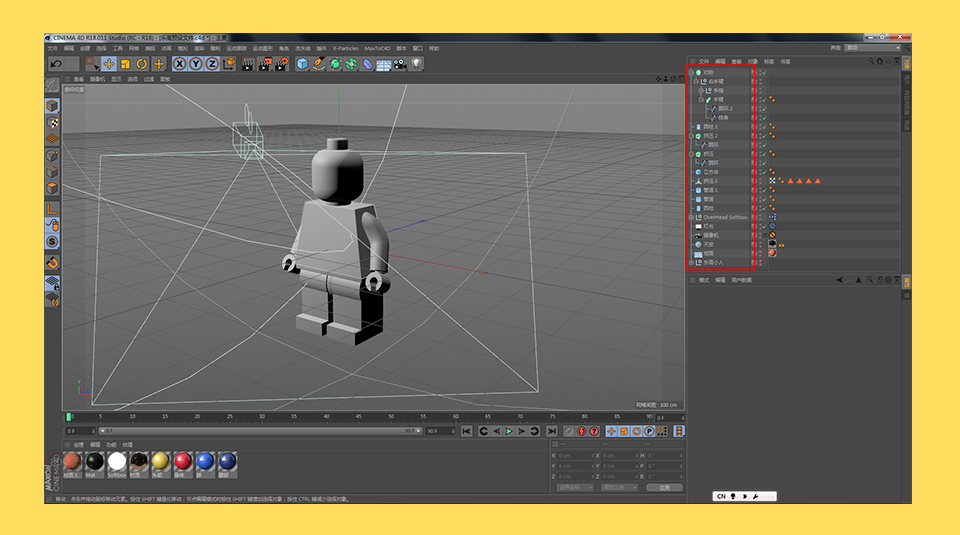Click the Undo arrow icon
This screenshot has width=960, height=535.
[x=56, y=64]
